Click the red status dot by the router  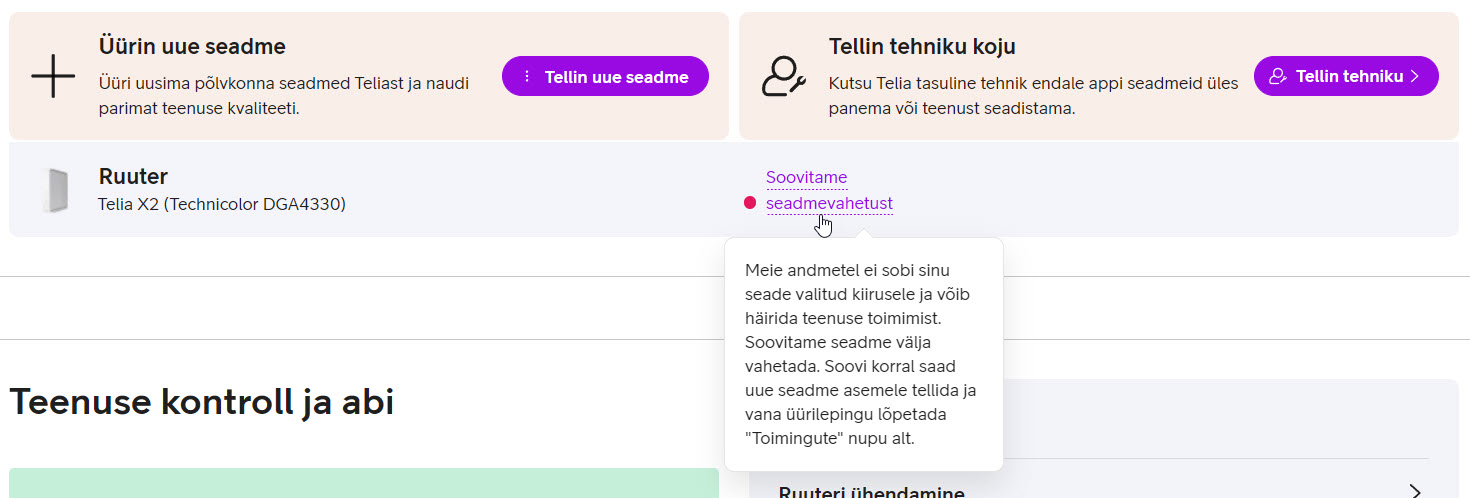coord(750,203)
